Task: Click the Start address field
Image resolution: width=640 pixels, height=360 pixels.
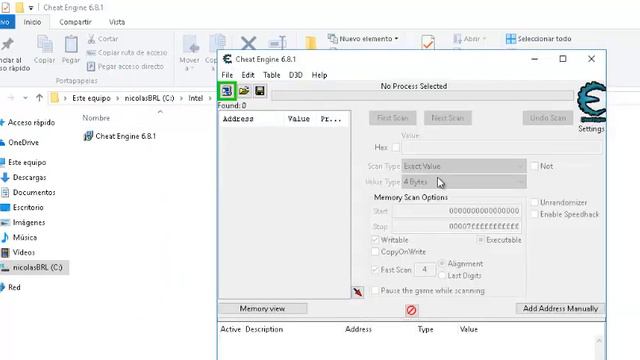Action: pyautogui.click(x=456, y=211)
